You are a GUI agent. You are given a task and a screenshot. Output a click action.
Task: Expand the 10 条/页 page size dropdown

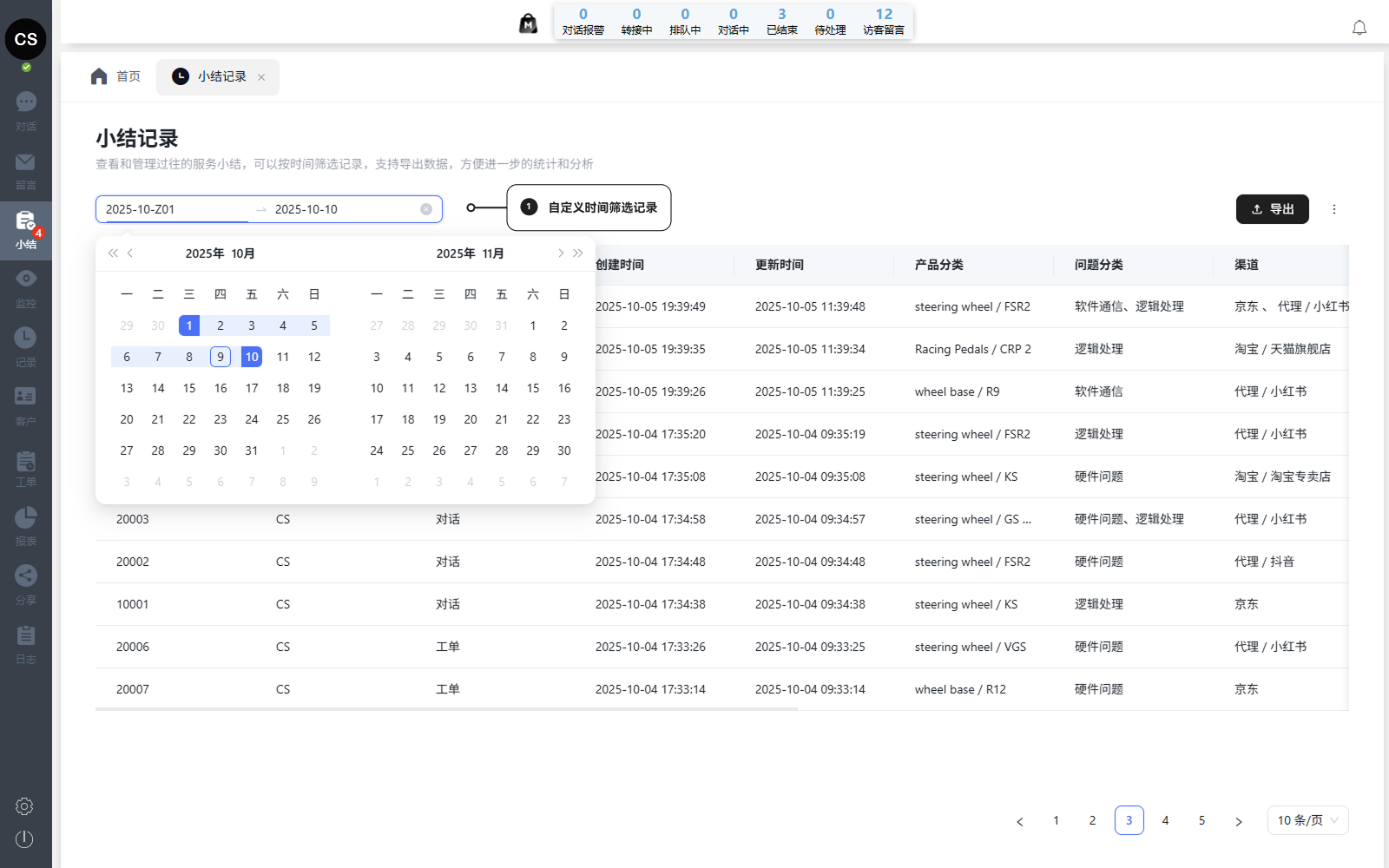(x=1307, y=820)
